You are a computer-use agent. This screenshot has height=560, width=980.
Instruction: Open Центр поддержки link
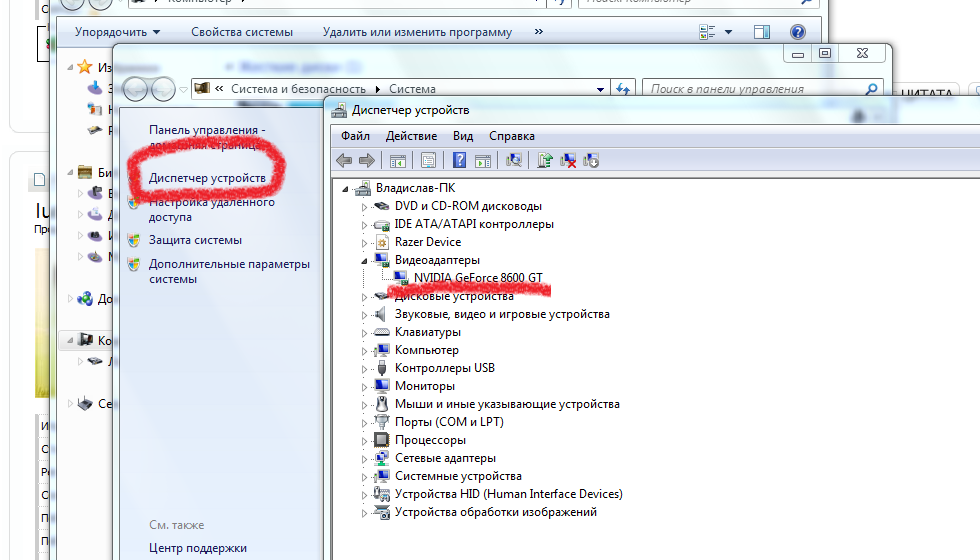pos(198,548)
